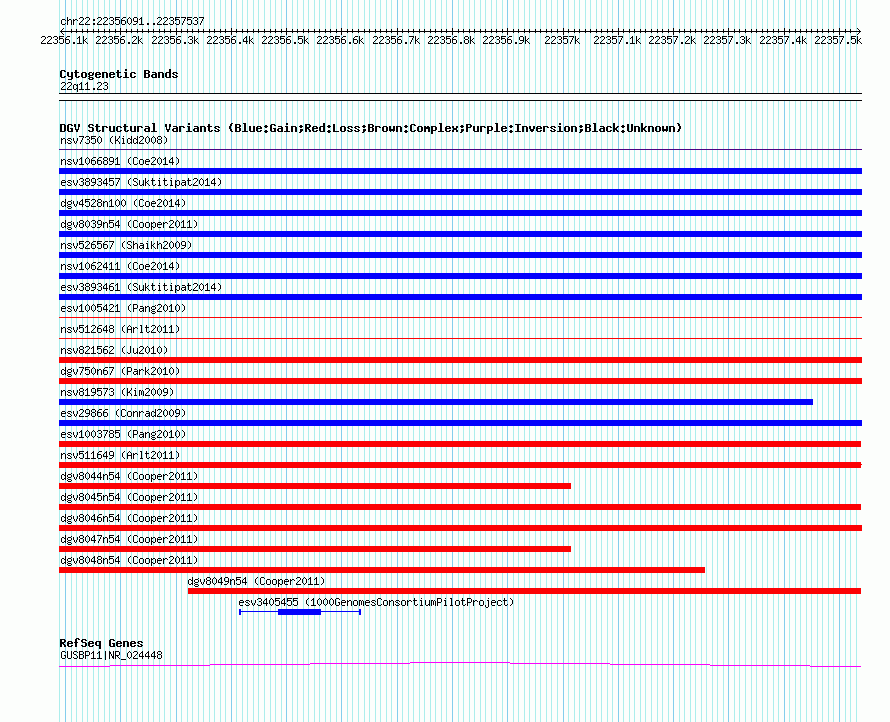Select dgv8045n54 (Cooper2011) label

pos(129,497)
